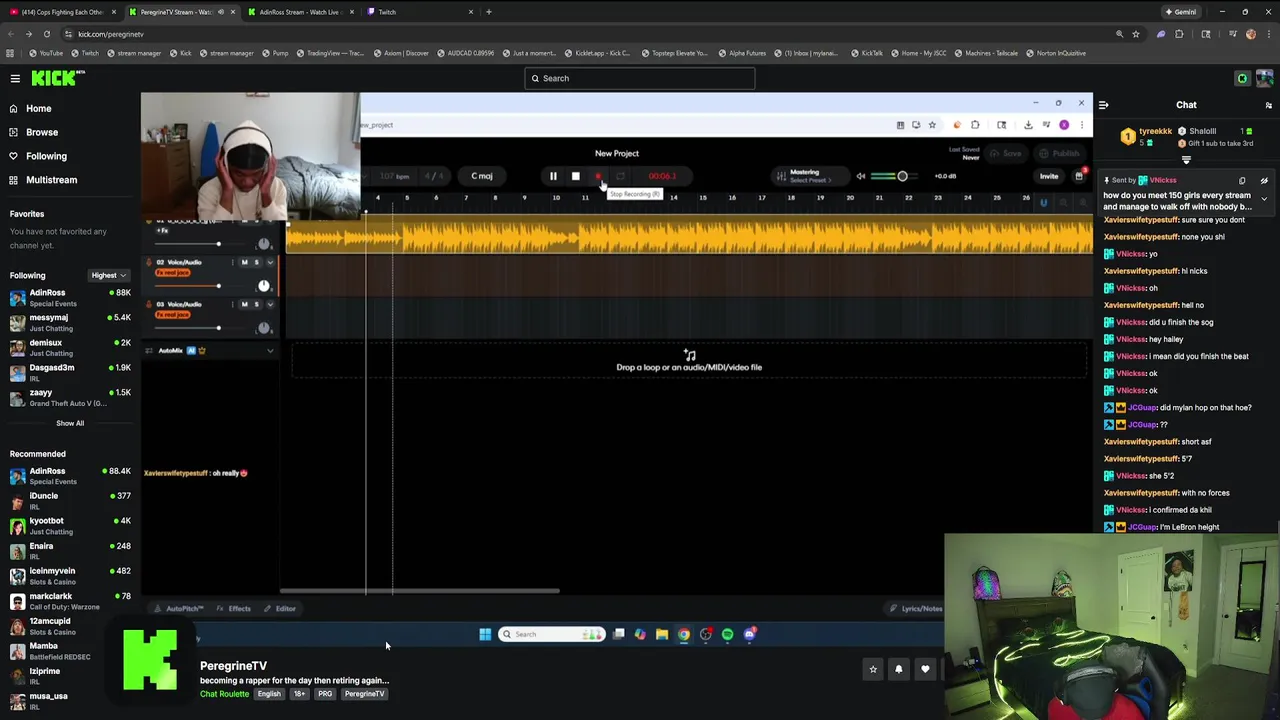Expand track 02 options chevron
Image resolution: width=1280 pixels, height=720 pixels.
coord(270,262)
